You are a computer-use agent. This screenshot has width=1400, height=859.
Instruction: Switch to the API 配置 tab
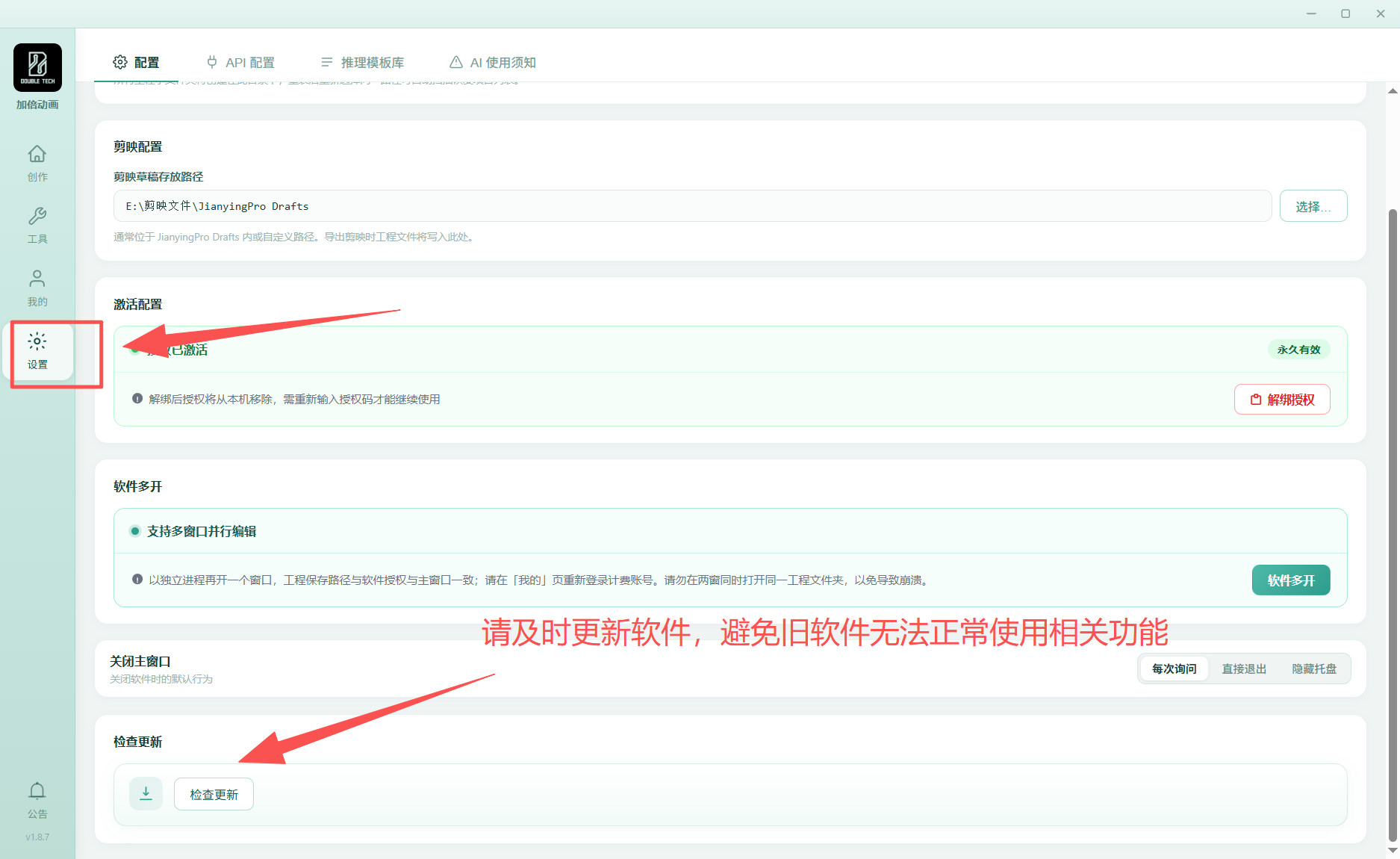(x=240, y=63)
